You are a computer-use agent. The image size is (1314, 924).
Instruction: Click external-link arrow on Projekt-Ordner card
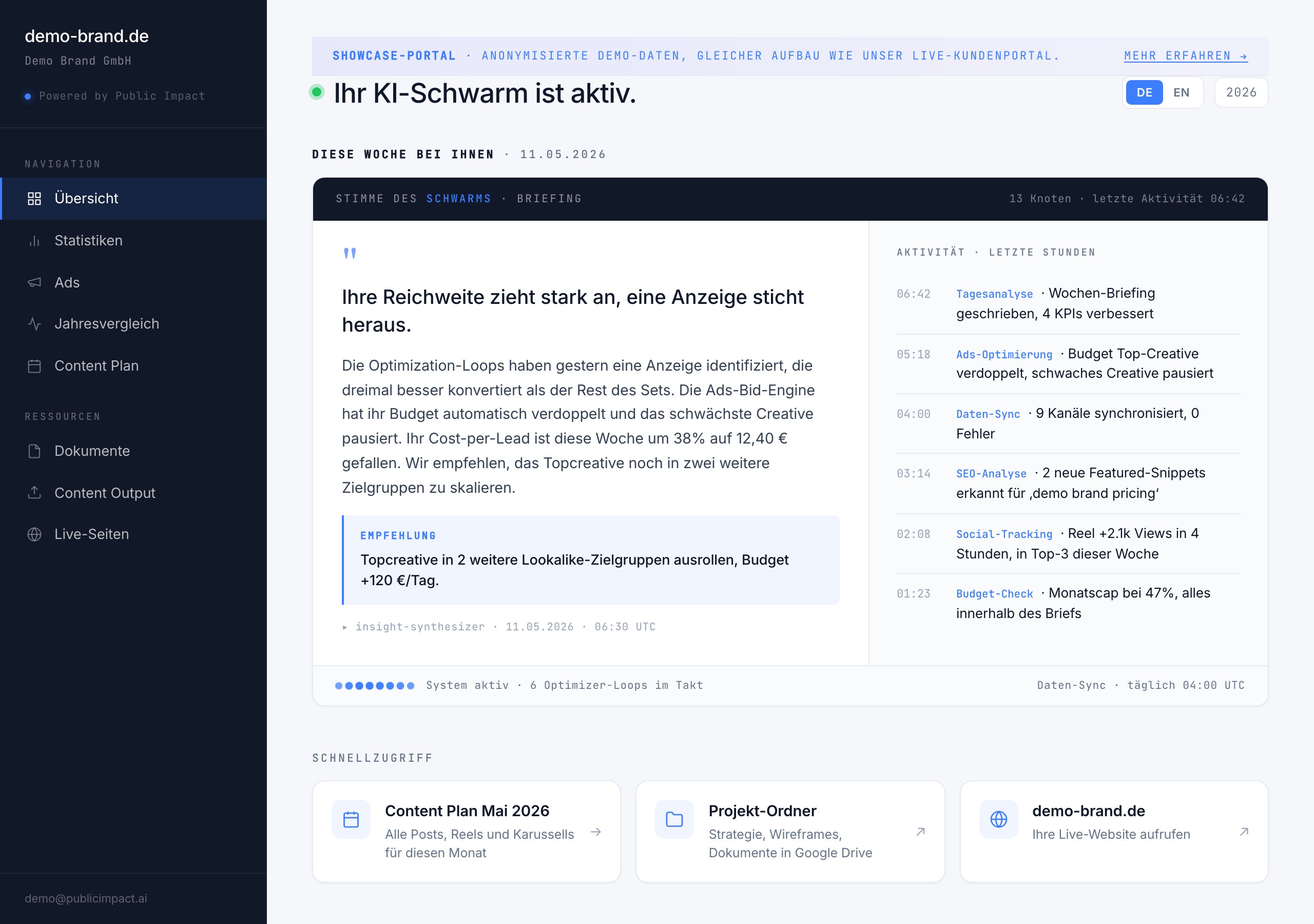tap(920, 832)
